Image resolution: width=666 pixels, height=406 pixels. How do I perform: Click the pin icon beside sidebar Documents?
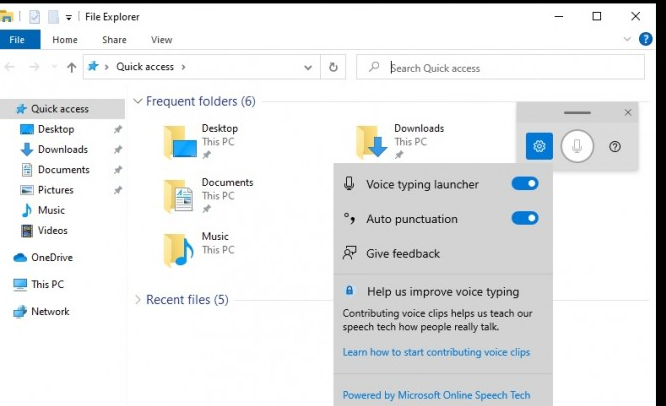[118, 170]
